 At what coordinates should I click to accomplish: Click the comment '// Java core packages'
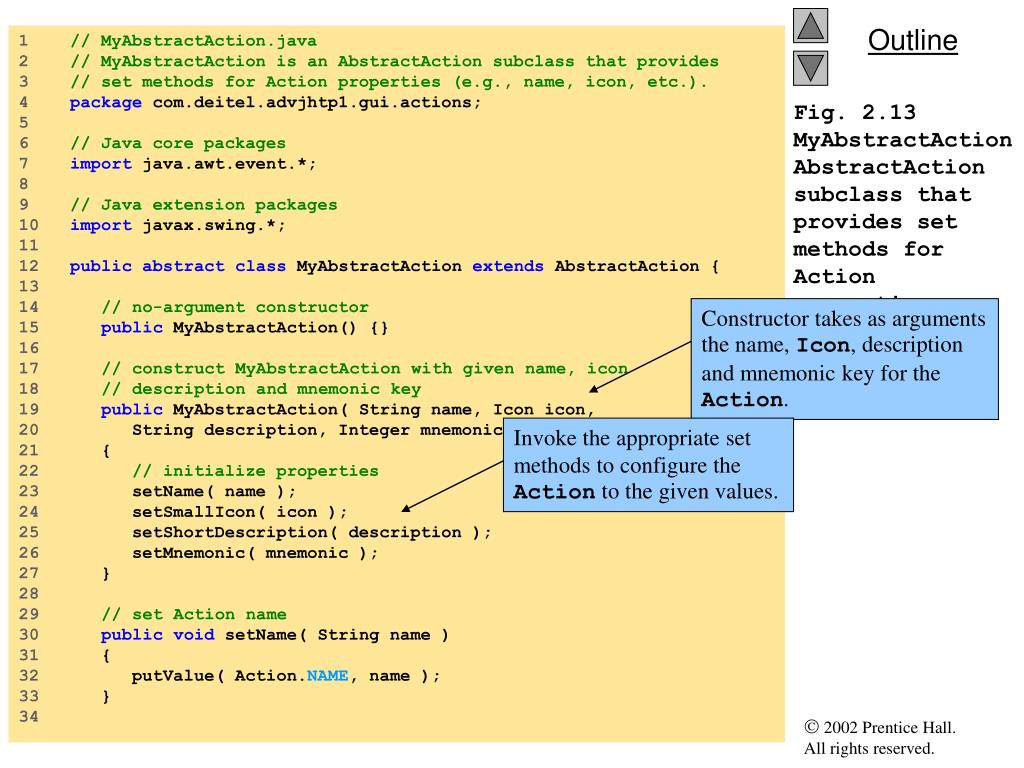(178, 143)
